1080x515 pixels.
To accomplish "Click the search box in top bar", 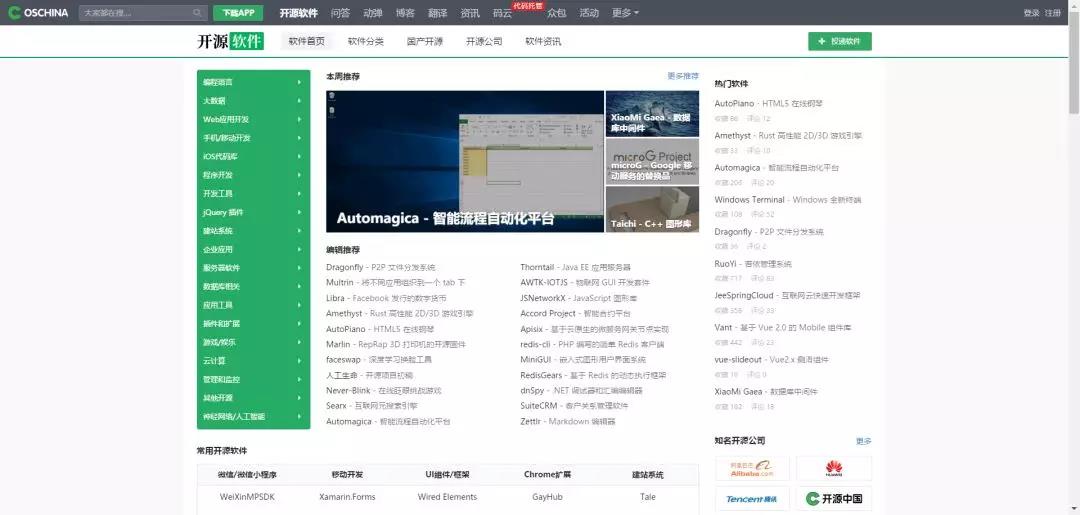I will tap(143, 12).
